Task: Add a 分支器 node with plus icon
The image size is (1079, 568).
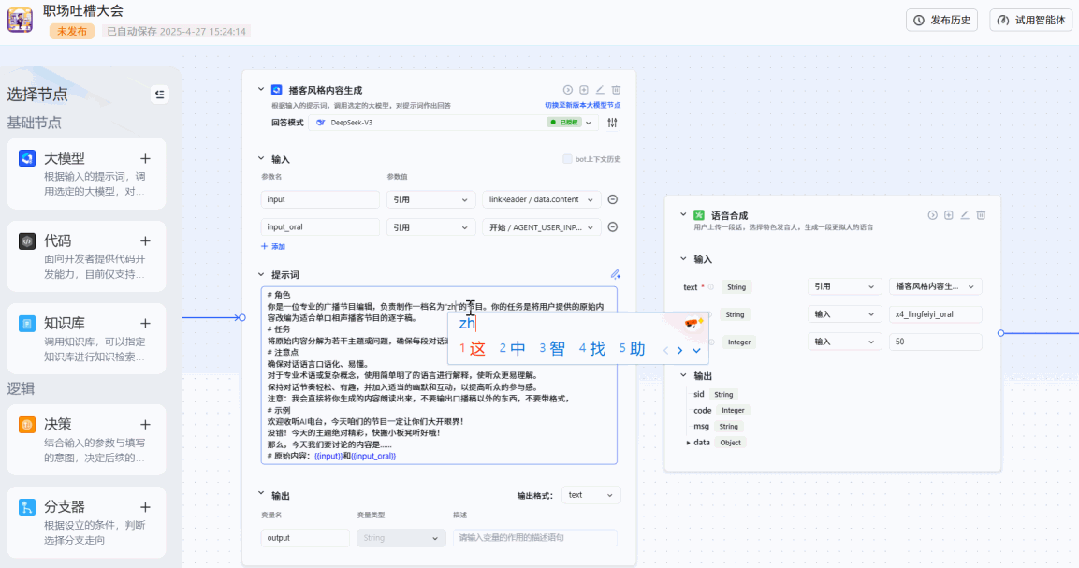Action: (145, 507)
